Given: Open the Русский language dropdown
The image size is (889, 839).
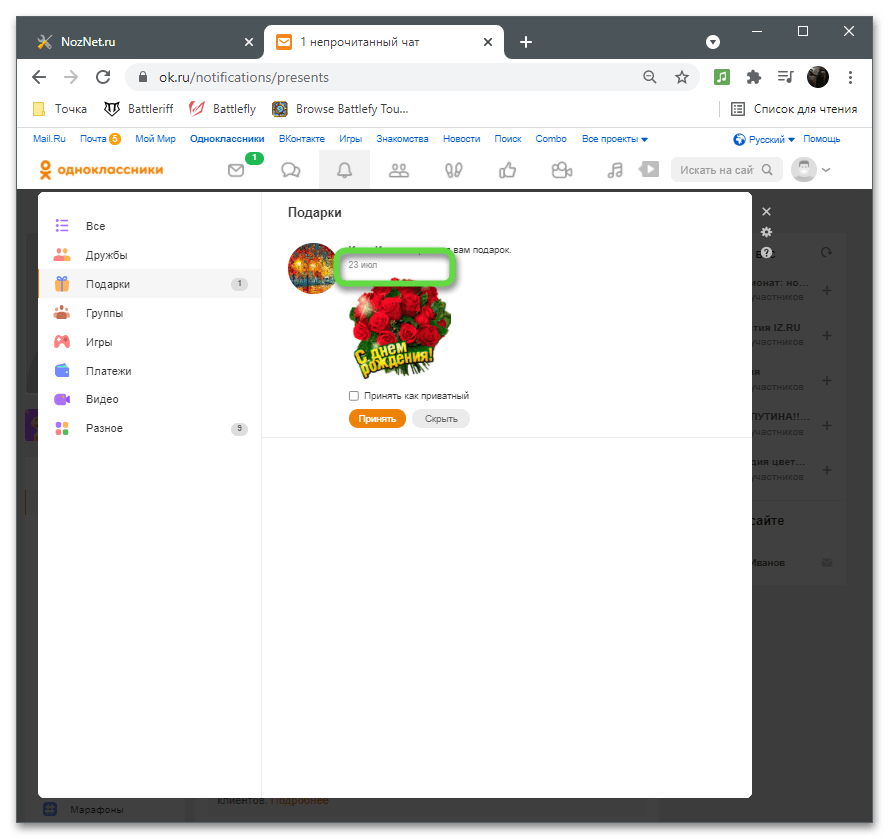Looking at the screenshot, I should tap(764, 139).
